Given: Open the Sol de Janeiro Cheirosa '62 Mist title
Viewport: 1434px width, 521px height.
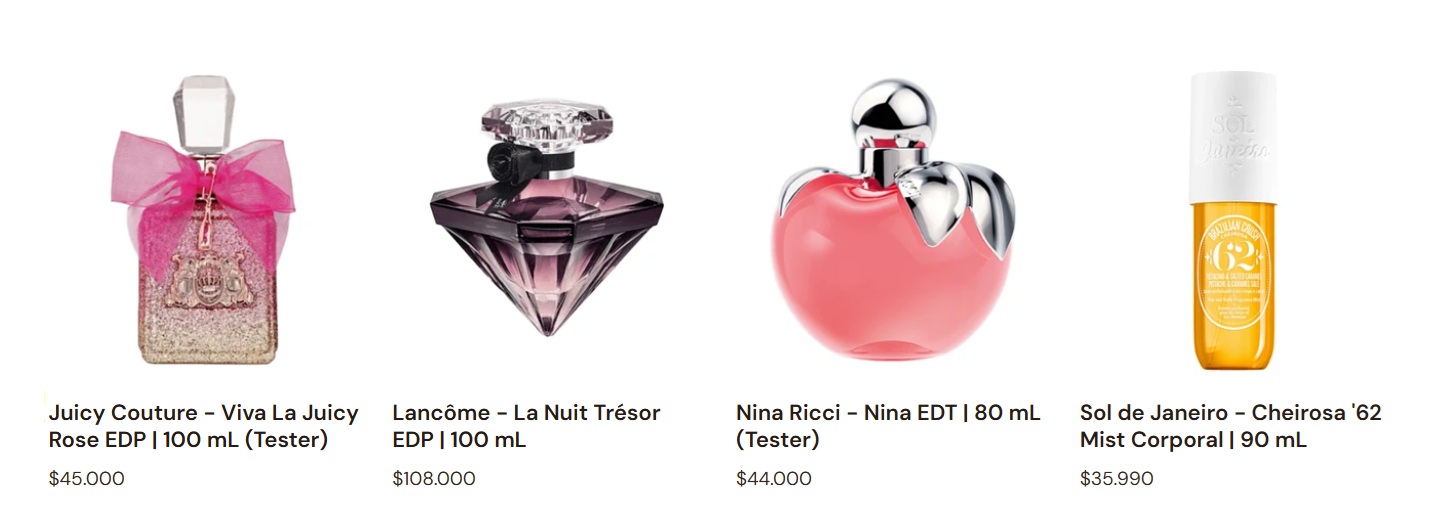Looking at the screenshot, I should (1230, 426).
